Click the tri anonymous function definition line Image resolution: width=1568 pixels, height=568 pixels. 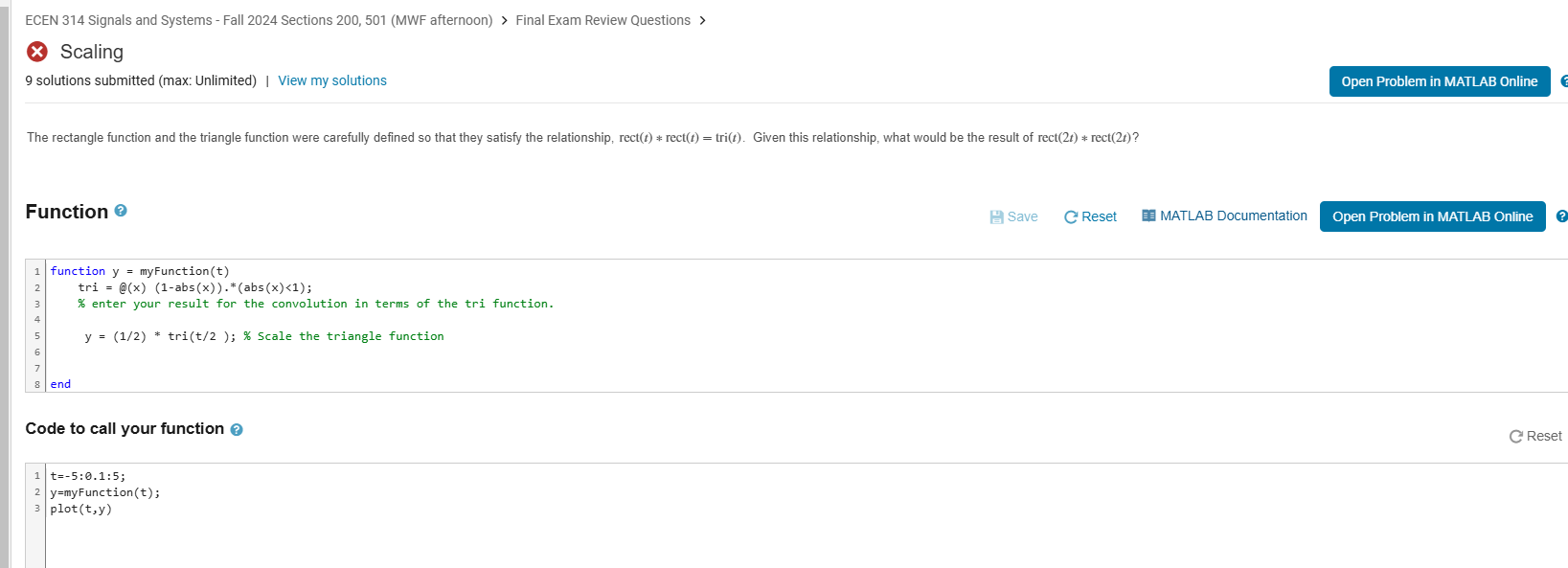tap(195, 287)
